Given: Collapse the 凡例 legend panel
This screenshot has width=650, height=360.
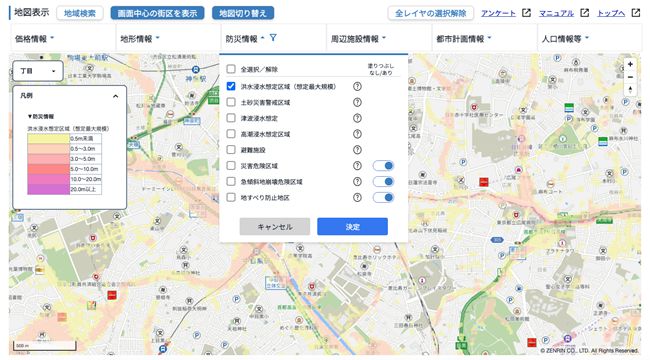Looking at the screenshot, I should (115, 96).
